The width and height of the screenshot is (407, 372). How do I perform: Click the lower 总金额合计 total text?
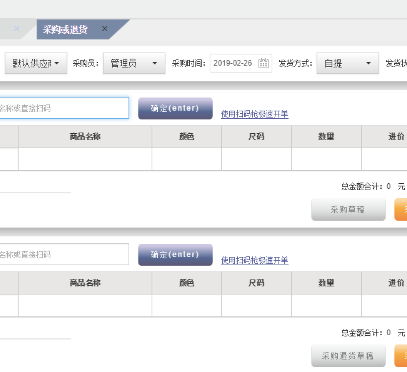[373, 333]
